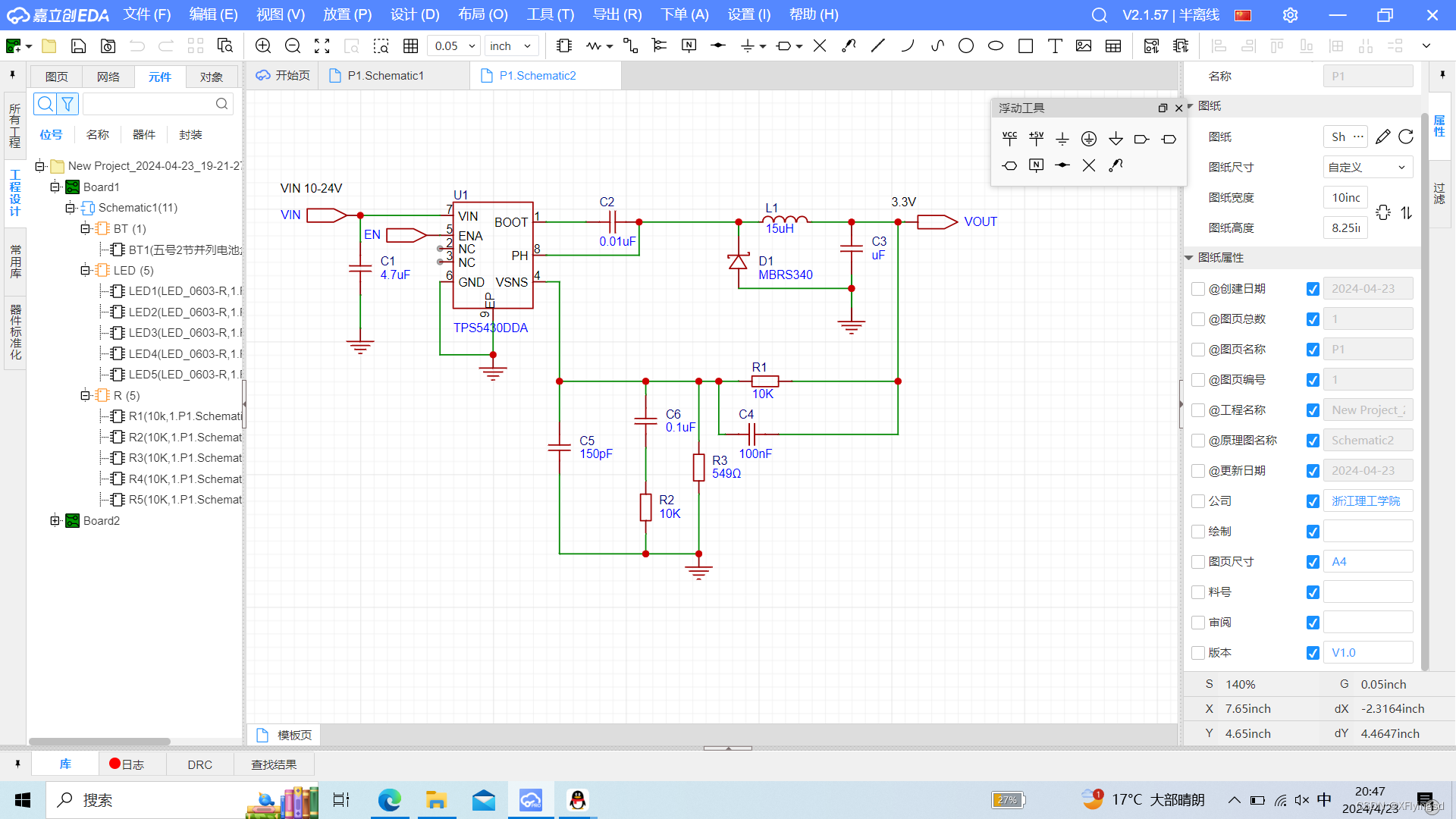This screenshot has height=819, width=1456.
Task: Click the component search input field
Action: pyautogui.click(x=149, y=104)
